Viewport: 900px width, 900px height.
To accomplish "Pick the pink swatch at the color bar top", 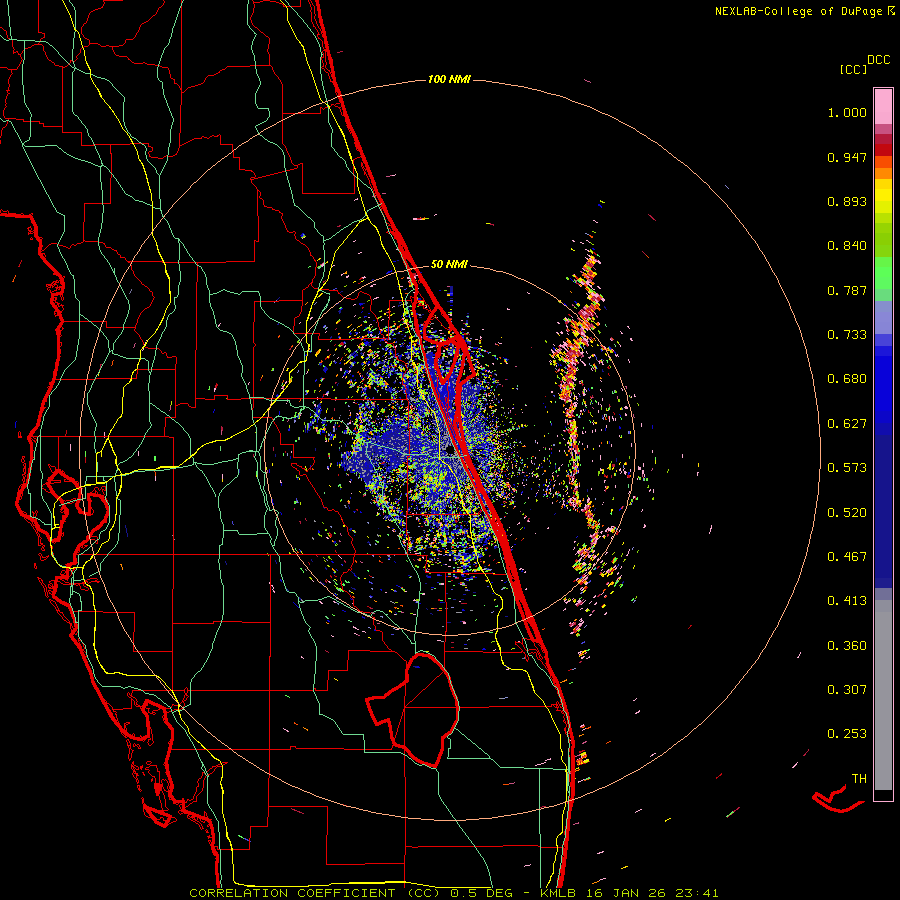I will [x=883, y=106].
